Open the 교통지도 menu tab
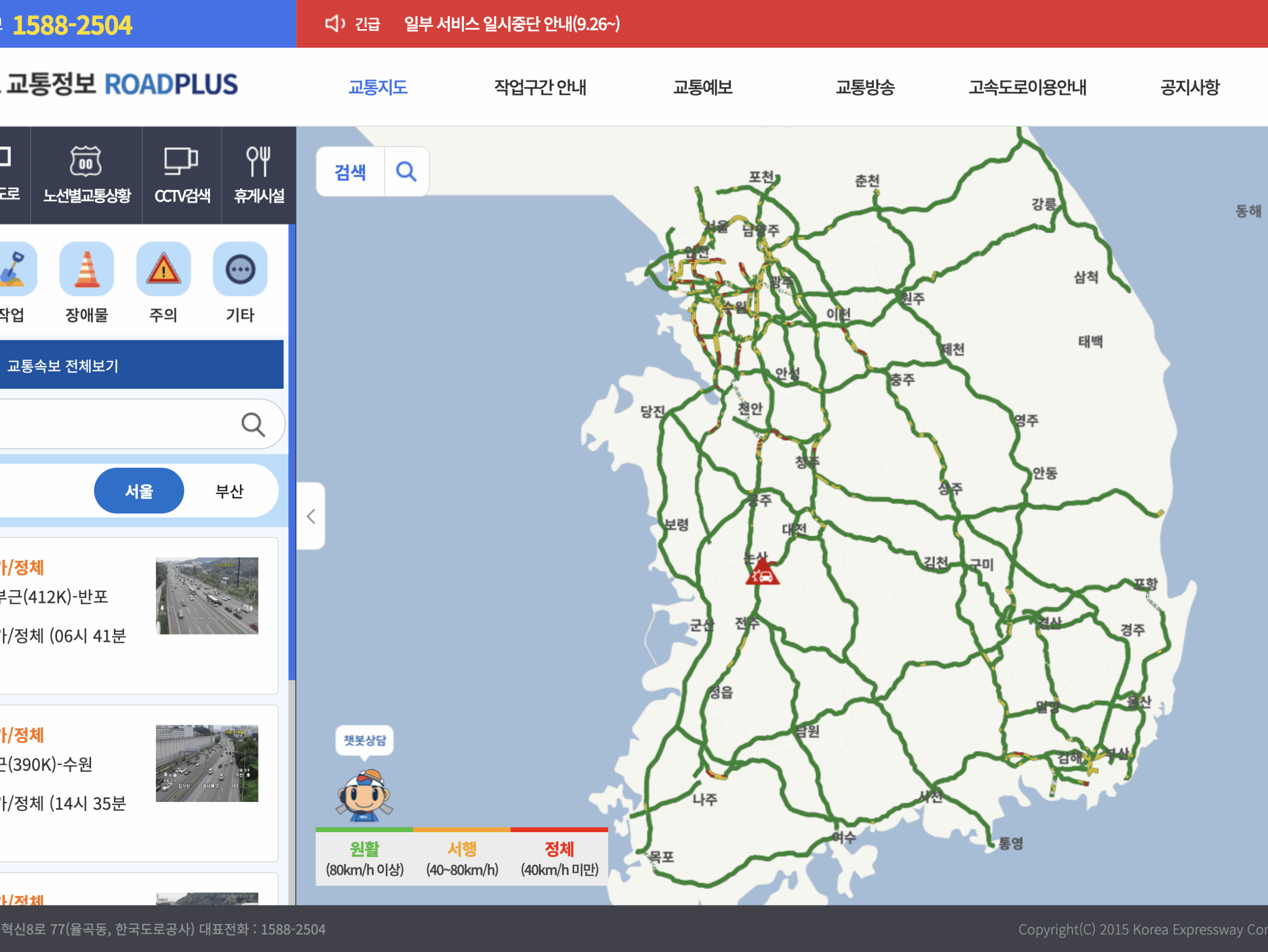The width and height of the screenshot is (1268, 952). pyautogui.click(x=378, y=87)
